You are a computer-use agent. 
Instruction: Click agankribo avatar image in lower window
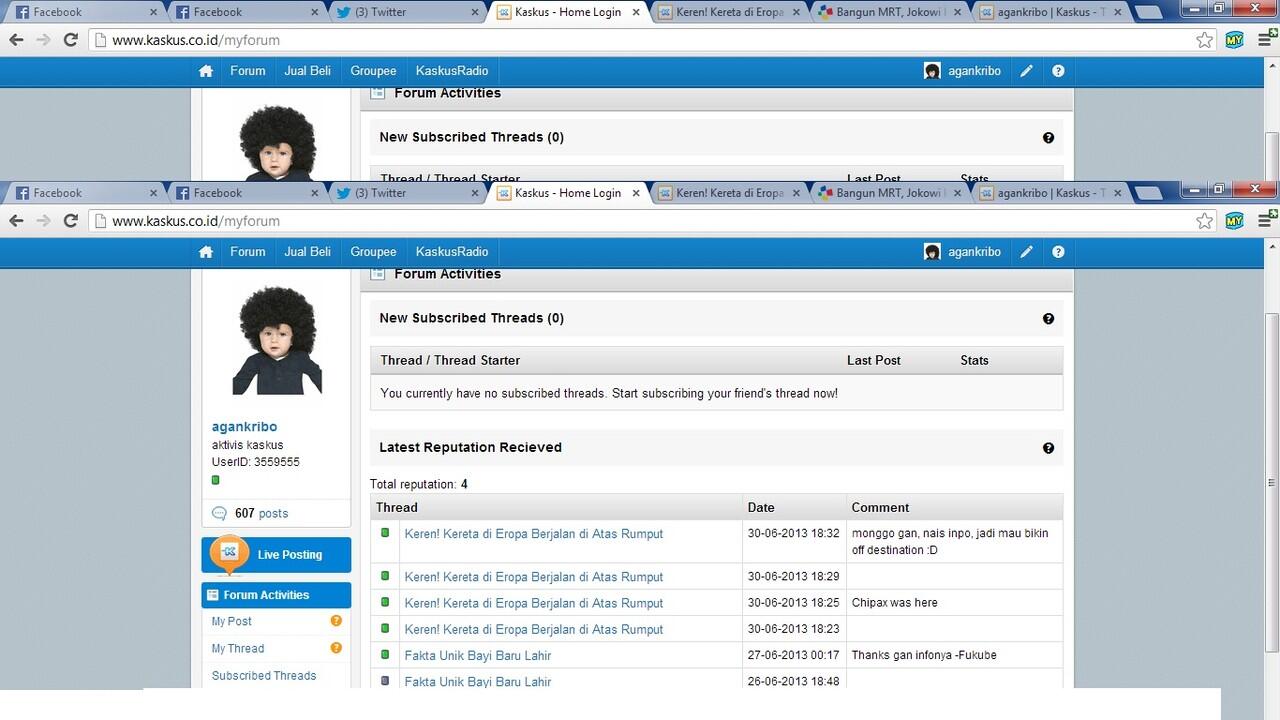pyautogui.click(x=277, y=340)
